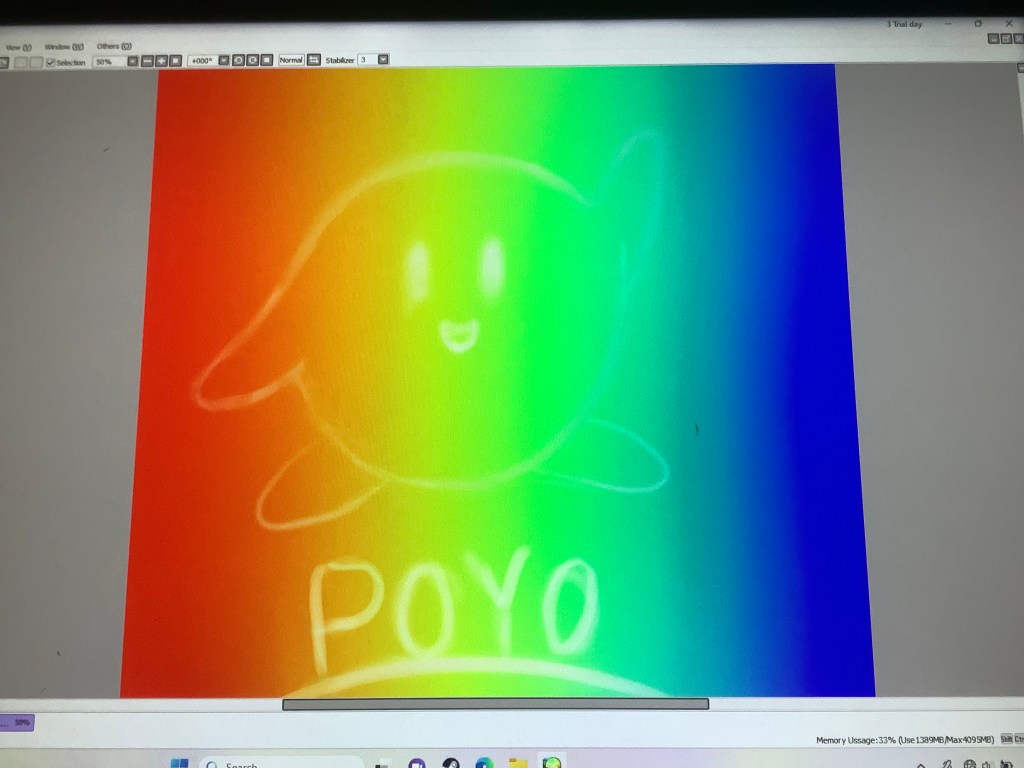
Task: Click the zoom out minus icon
Action: (147, 61)
